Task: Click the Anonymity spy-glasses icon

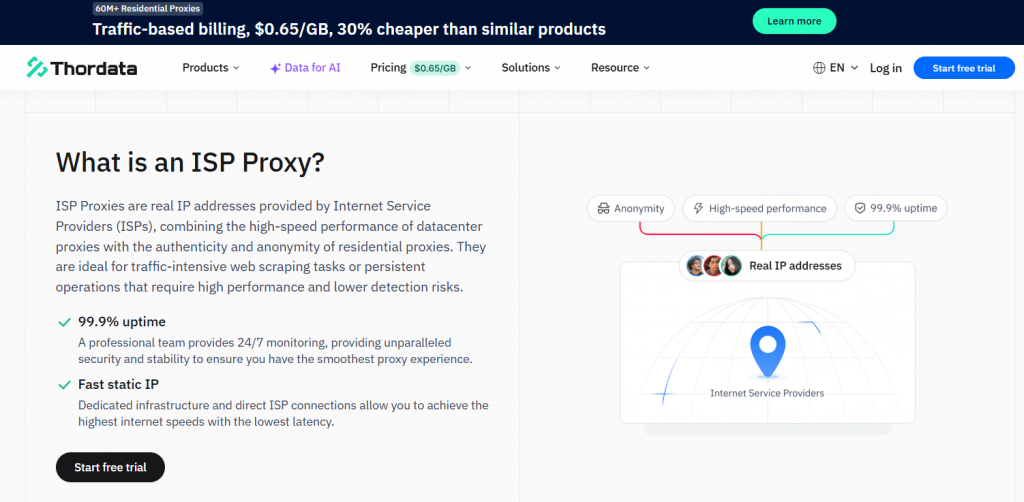Action: (x=603, y=209)
